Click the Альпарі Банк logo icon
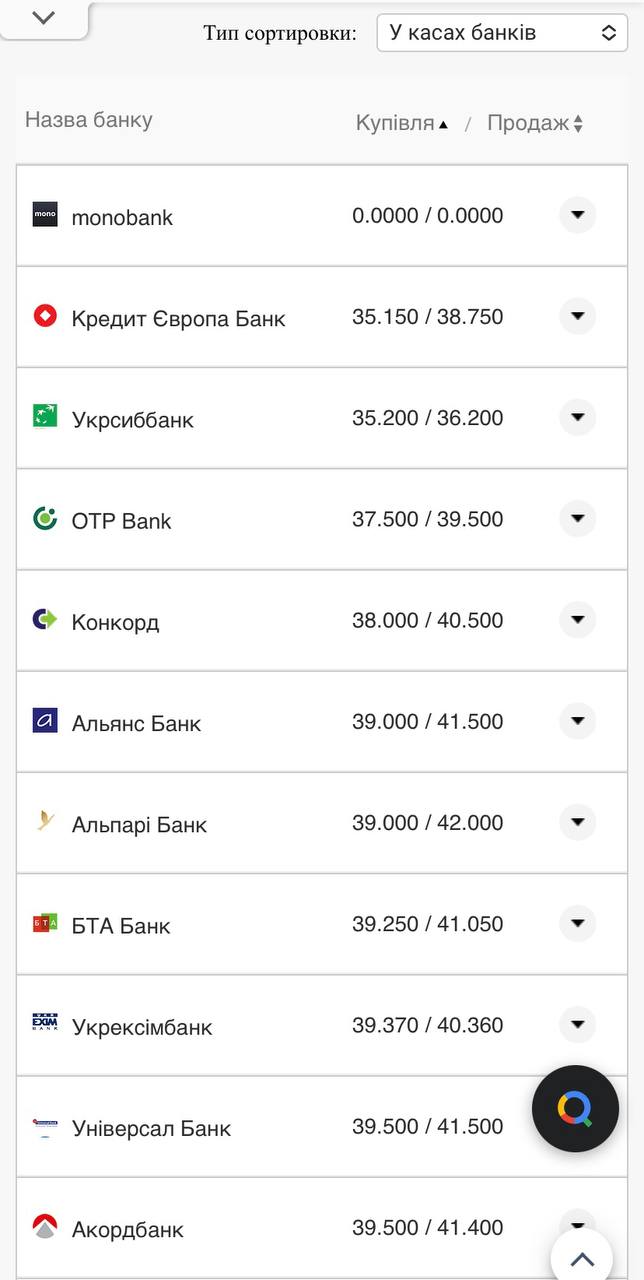The image size is (644, 1280). [x=44, y=822]
